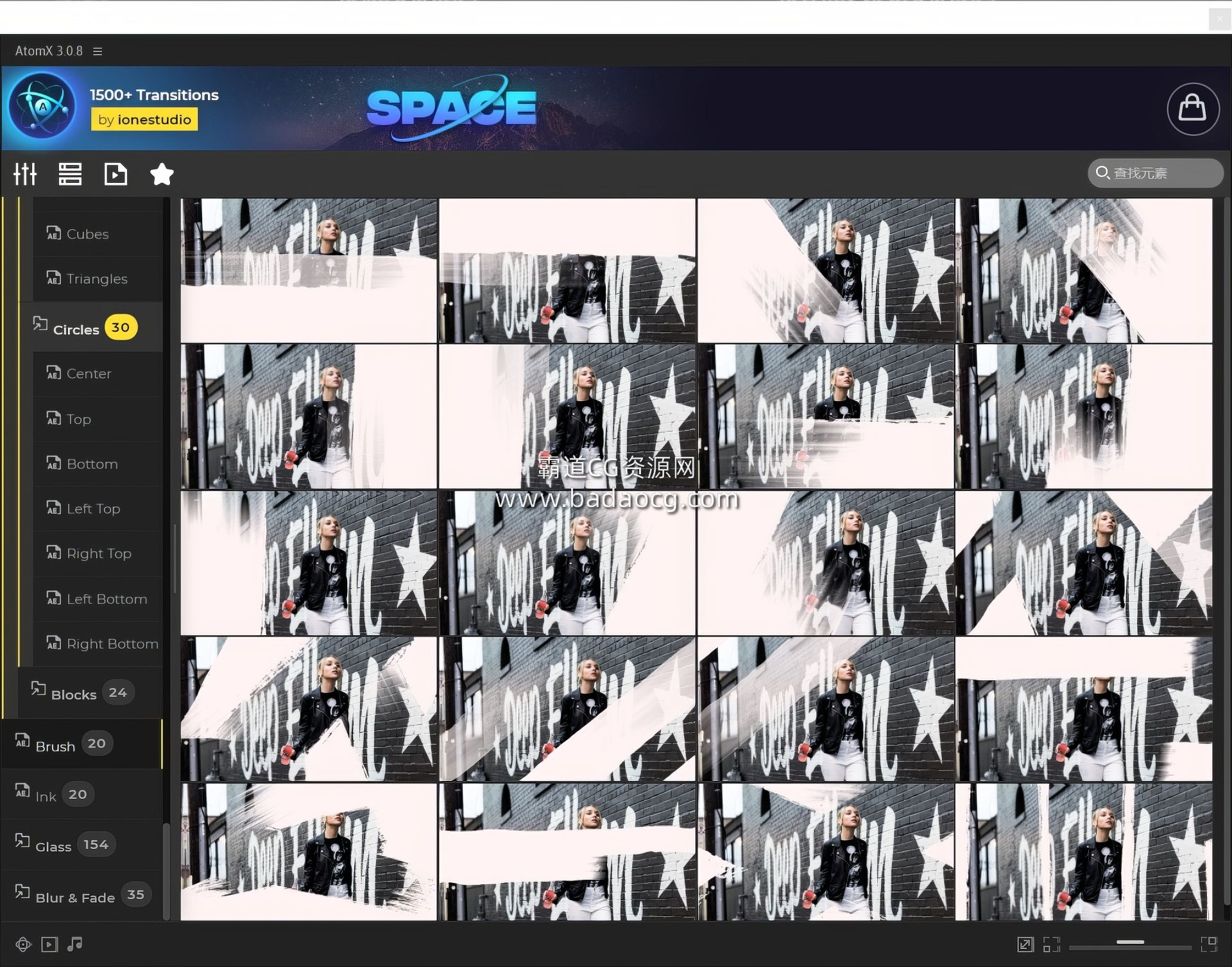Click the Blocks folder icon

[x=38, y=689]
